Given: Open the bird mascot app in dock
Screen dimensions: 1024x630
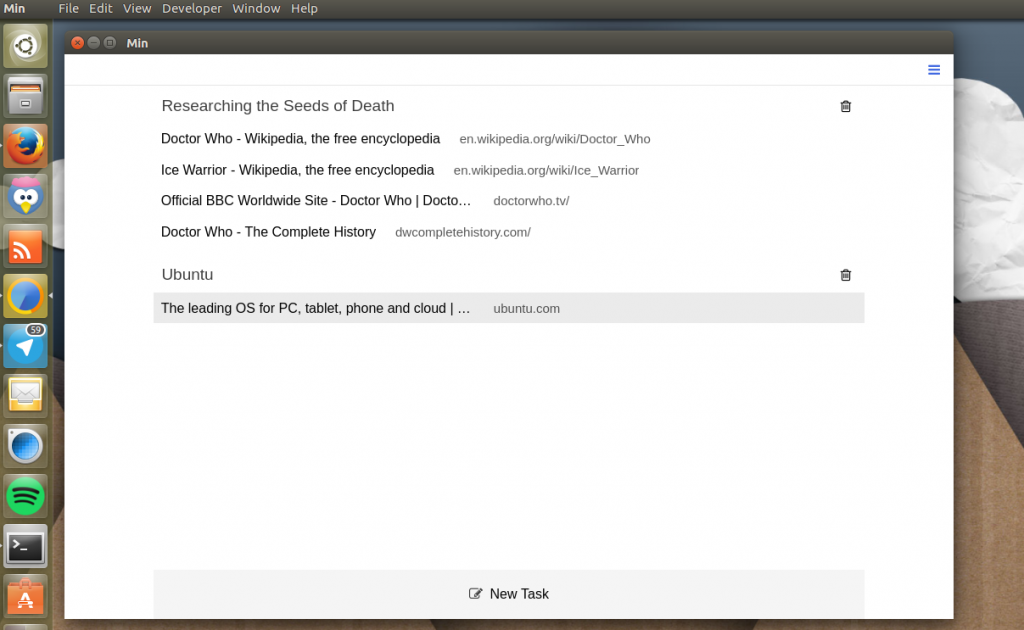Looking at the screenshot, I should click(25, 196).
